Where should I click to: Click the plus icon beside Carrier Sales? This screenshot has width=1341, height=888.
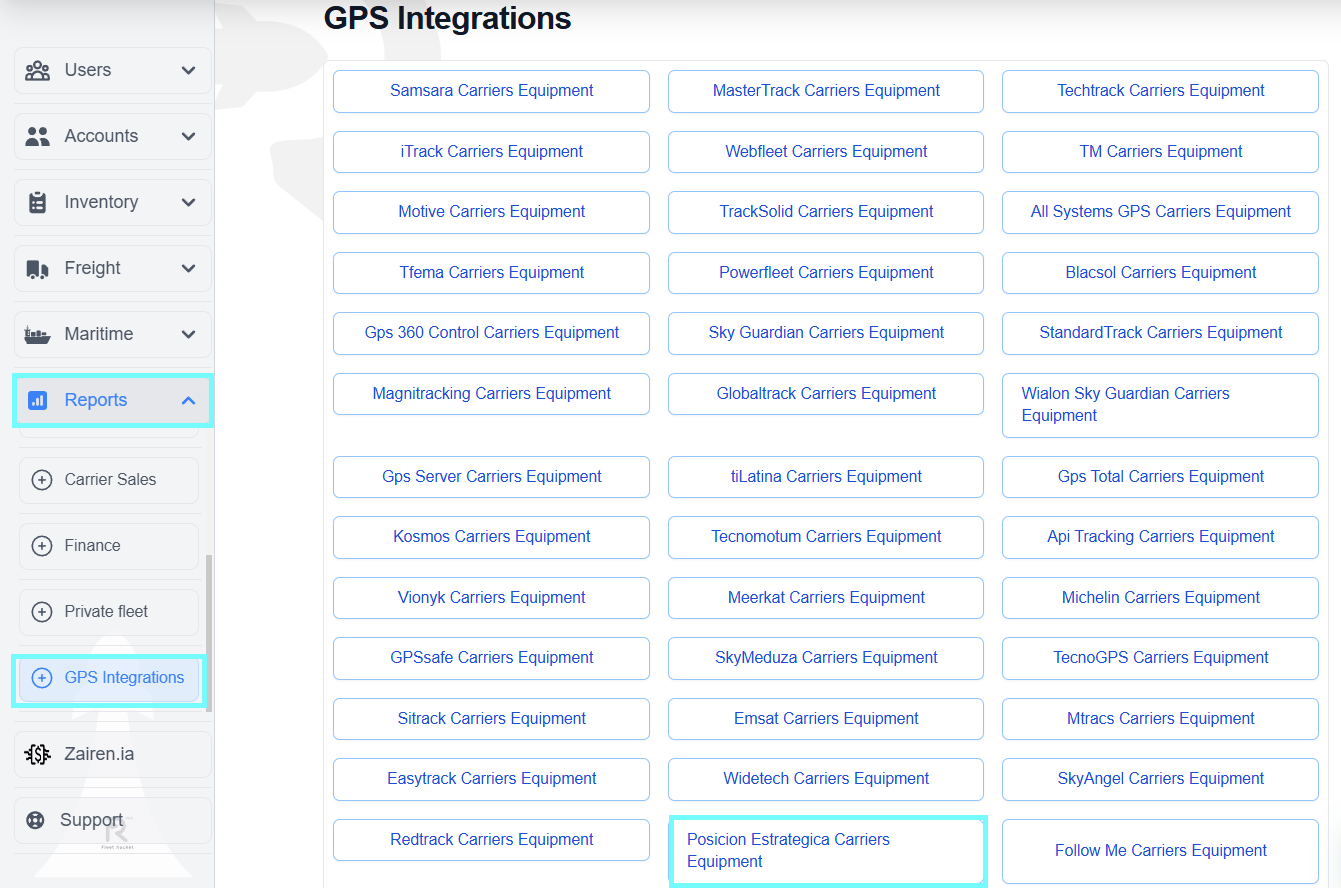42,480
